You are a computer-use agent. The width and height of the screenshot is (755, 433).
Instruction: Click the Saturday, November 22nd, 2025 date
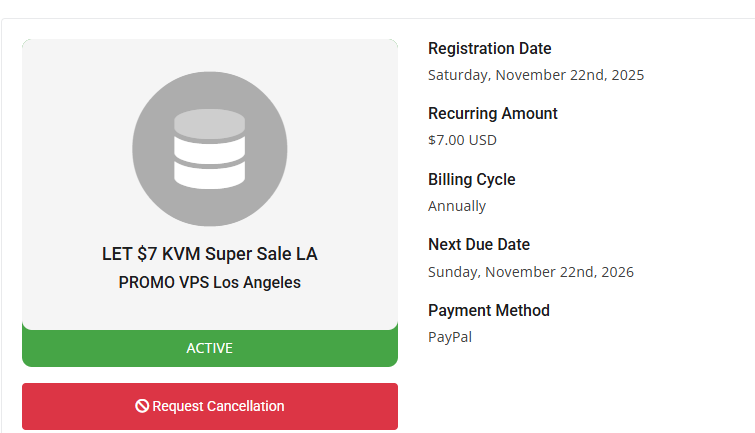point(536,75)
